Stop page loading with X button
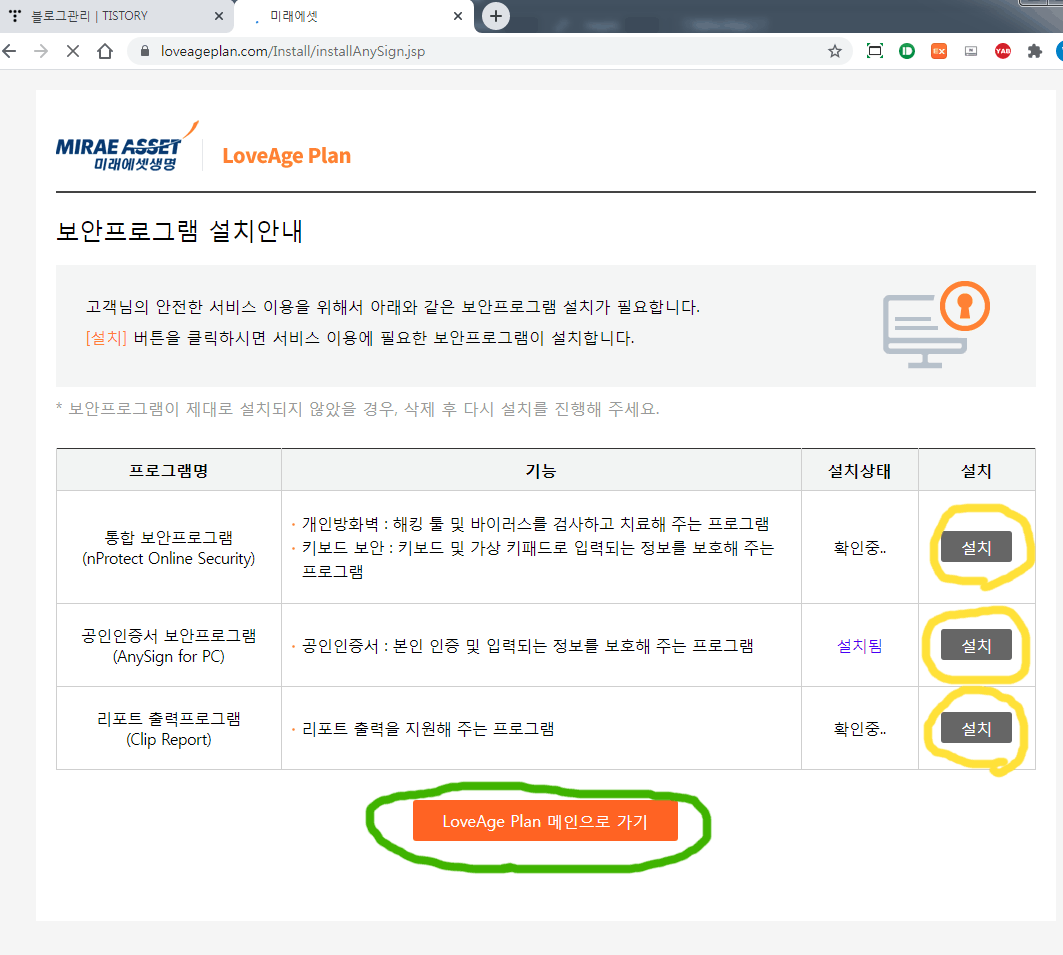The height and width of the screenshot is (955, 1063). 73,51
